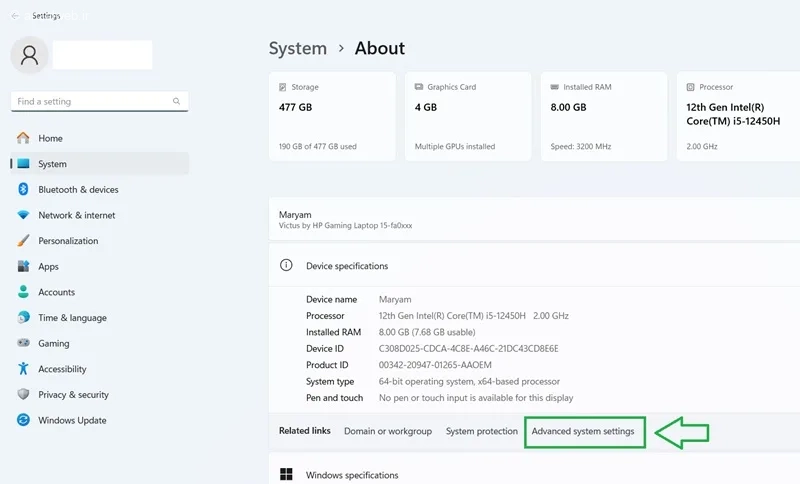Click the System monitor icon in sidebar
Viewport: 800px width, 484px height.
(23, 164)
